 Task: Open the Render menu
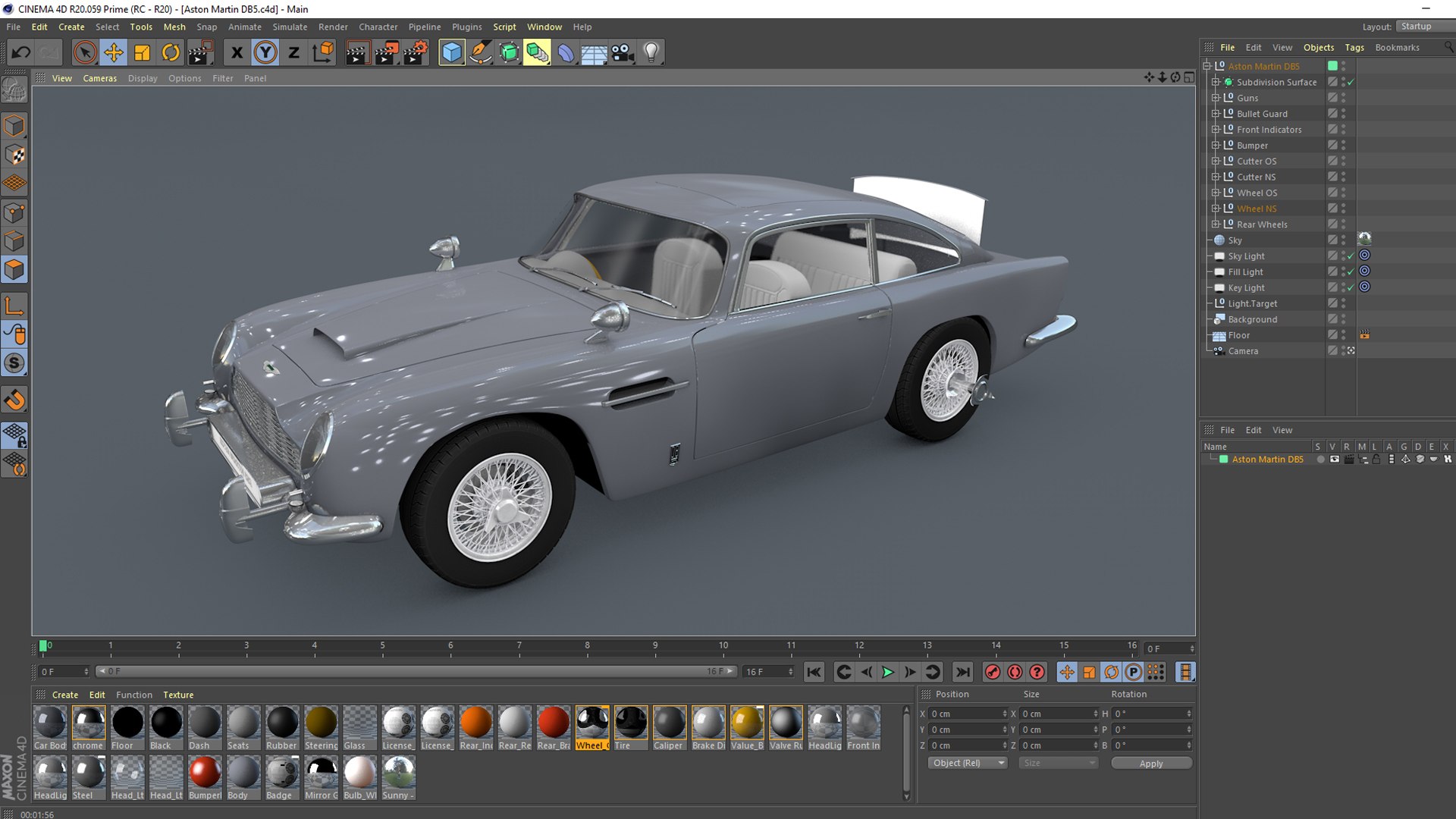[x=333, y=27]
